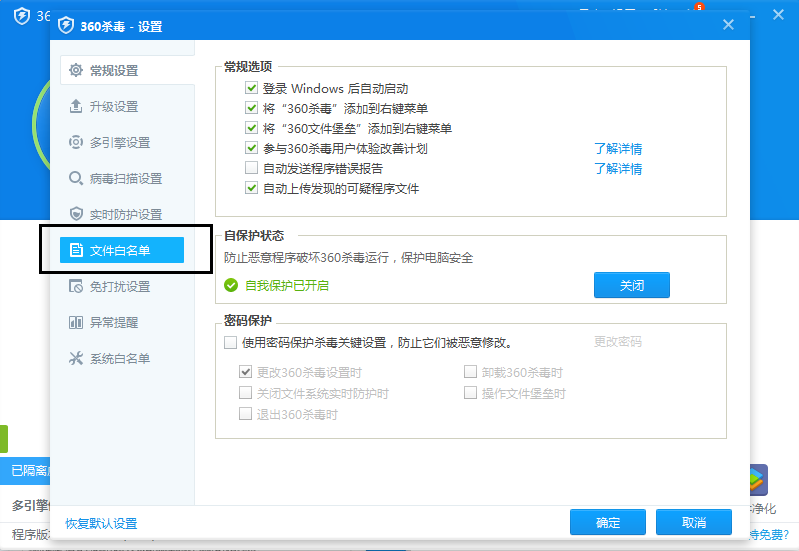Click 恢复默认设置 link
The height and width of the screenshot is (551, 799).
click(101, 524)
